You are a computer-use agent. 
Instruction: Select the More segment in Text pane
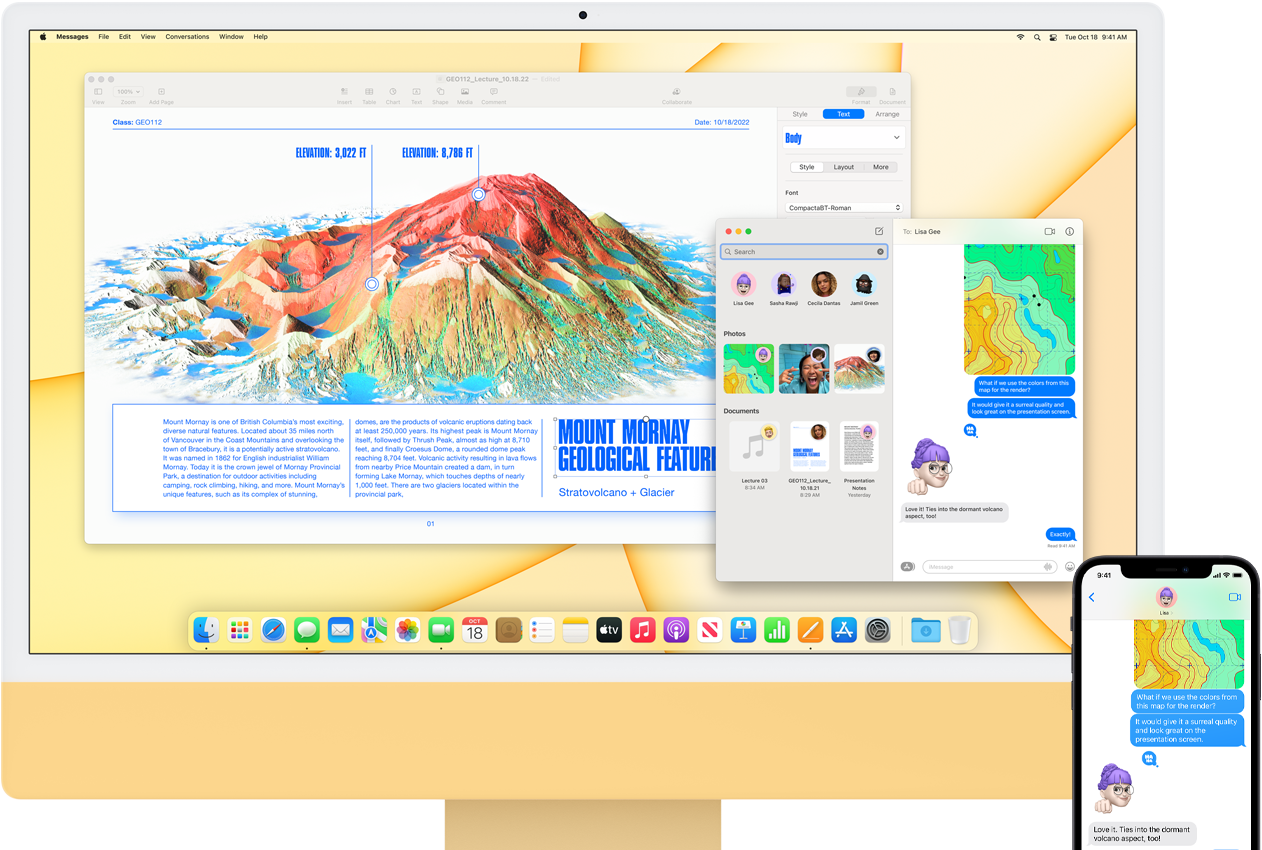click(880, 167)
